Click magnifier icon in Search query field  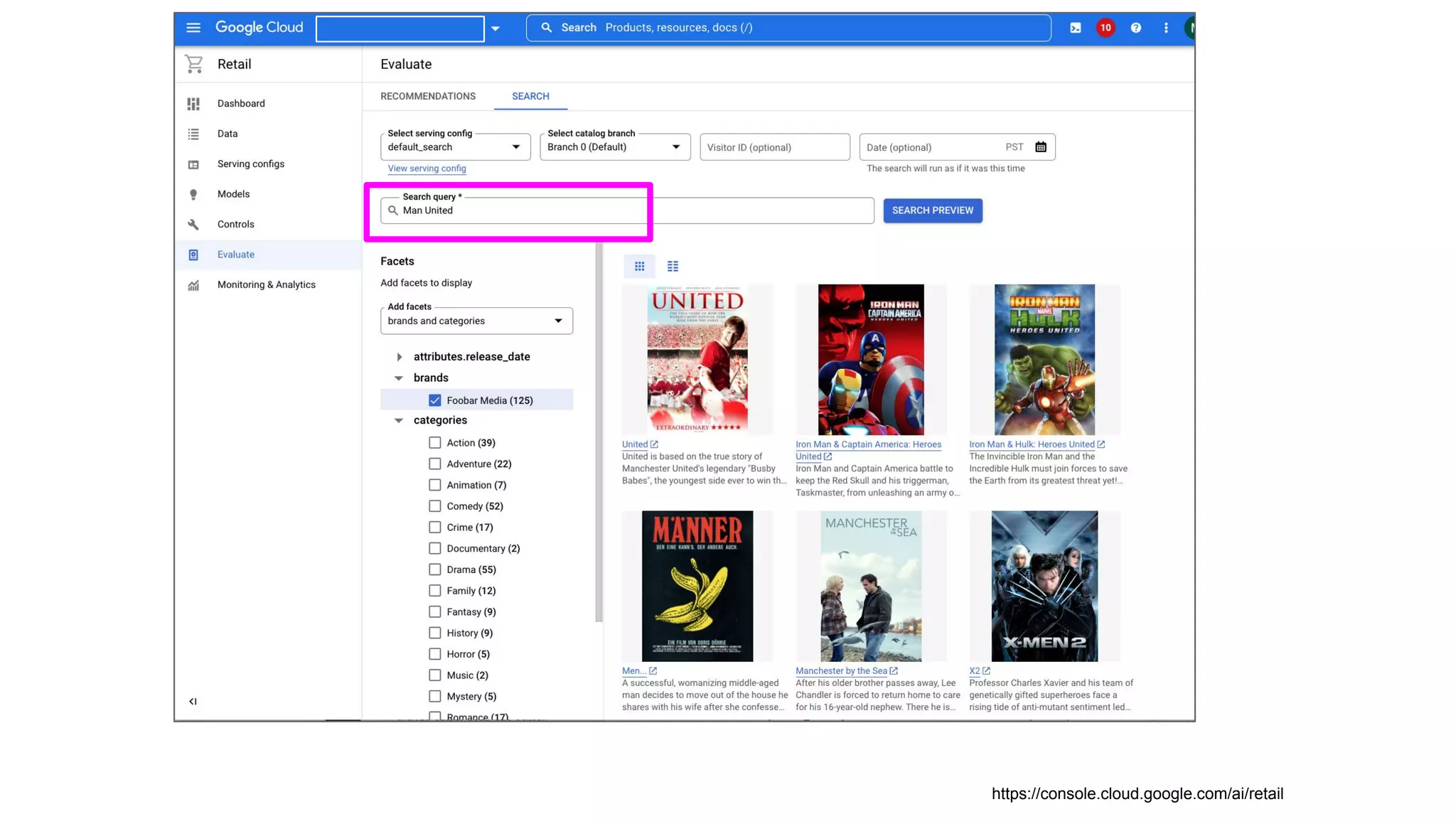point(392,210)
